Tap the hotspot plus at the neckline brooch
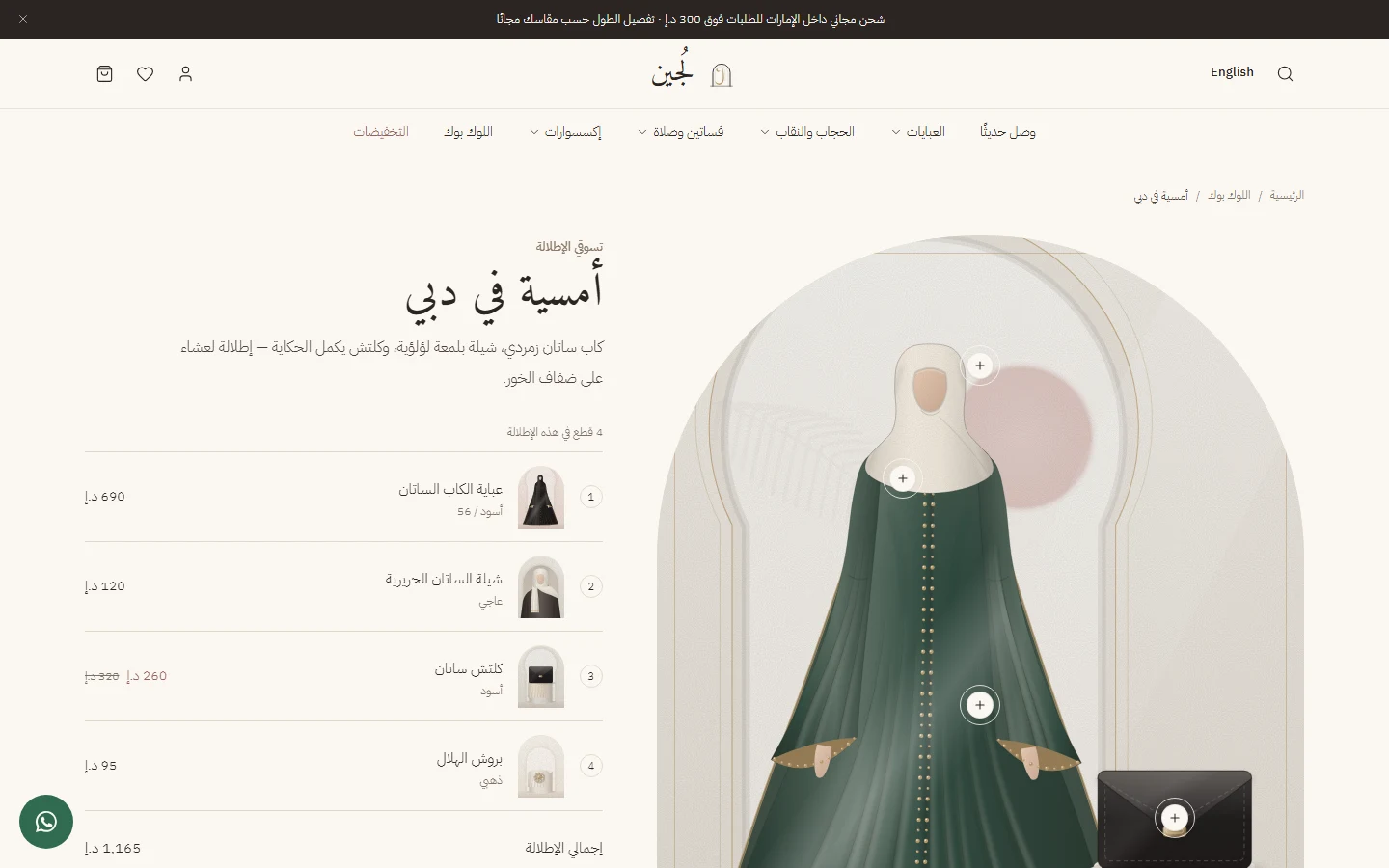 (903, 478)
